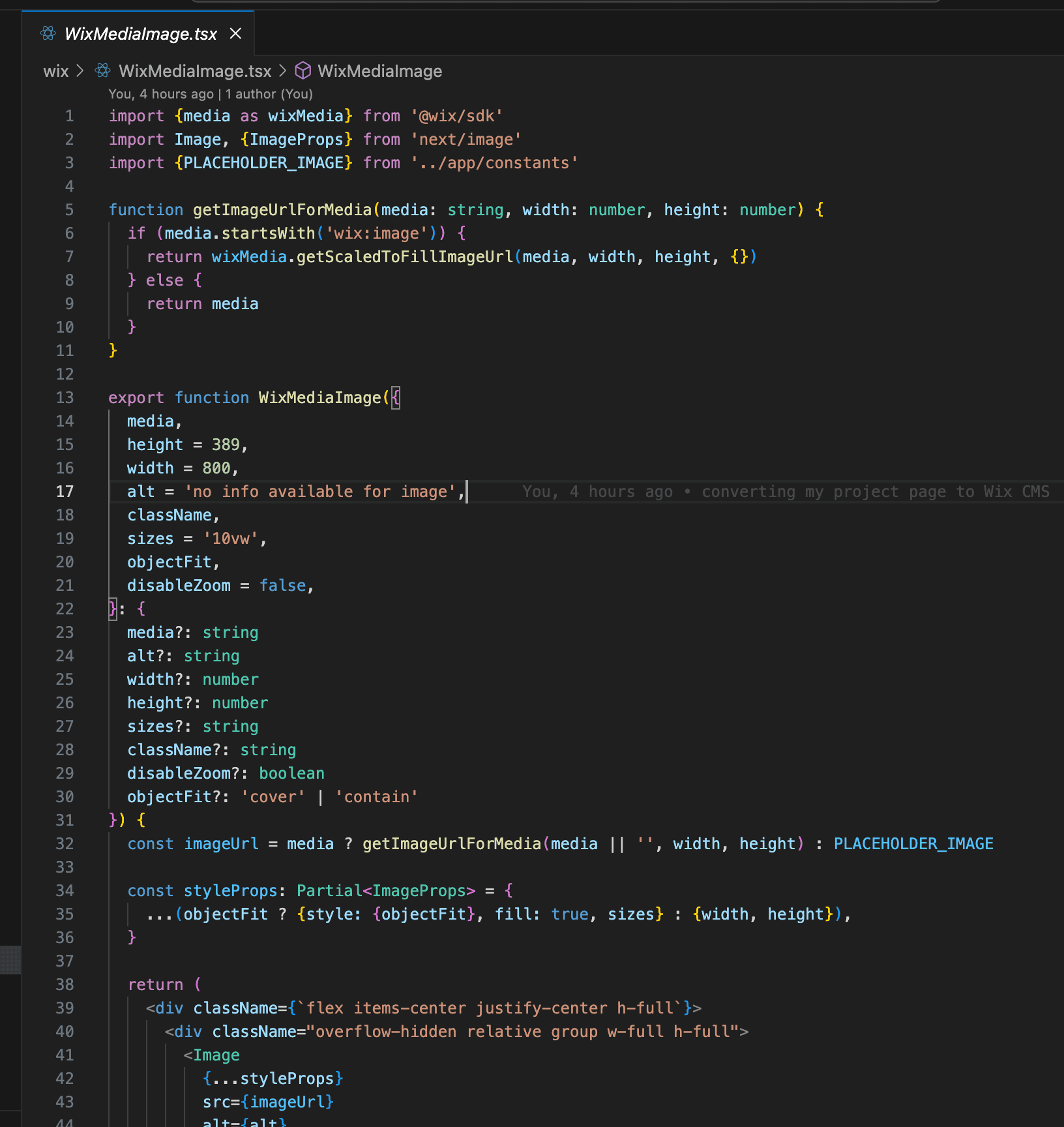Click 'false' on the disableZoom line
The image size is (1064, 1127).
pyautogui.click(x=283, y=586)
